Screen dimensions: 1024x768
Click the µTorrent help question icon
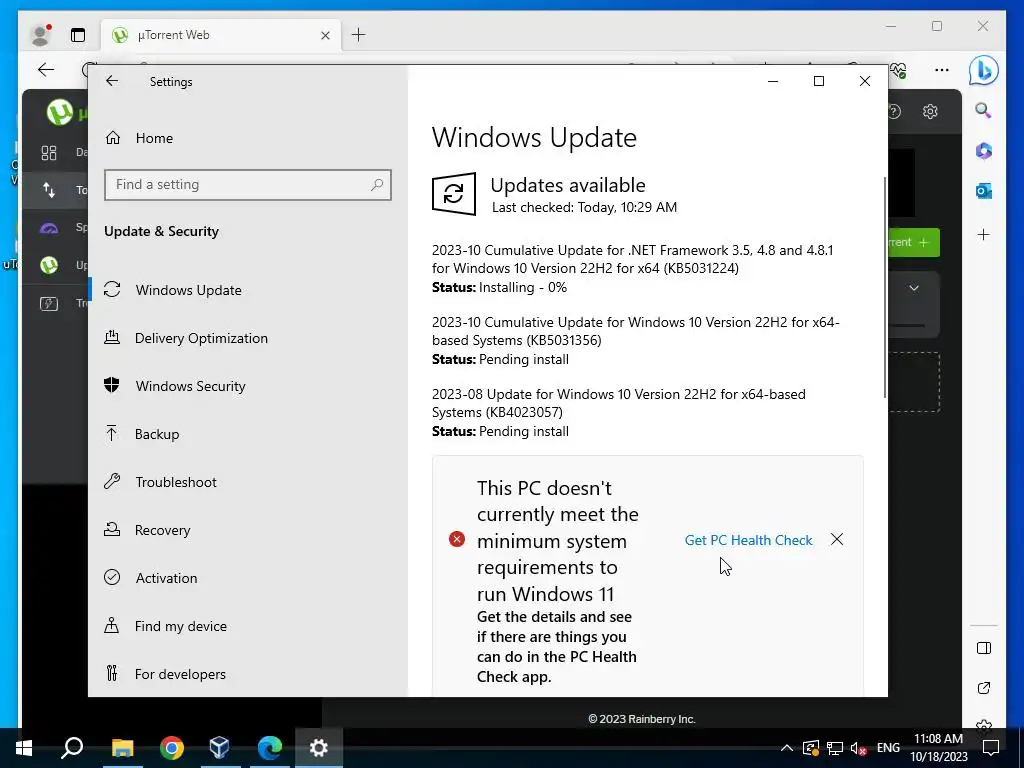(895, 112)
